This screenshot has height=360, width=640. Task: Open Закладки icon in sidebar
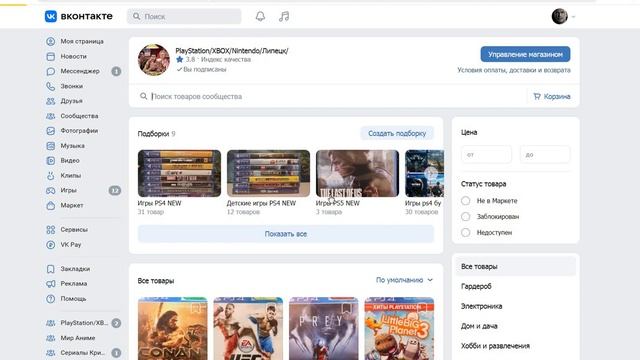51,269
